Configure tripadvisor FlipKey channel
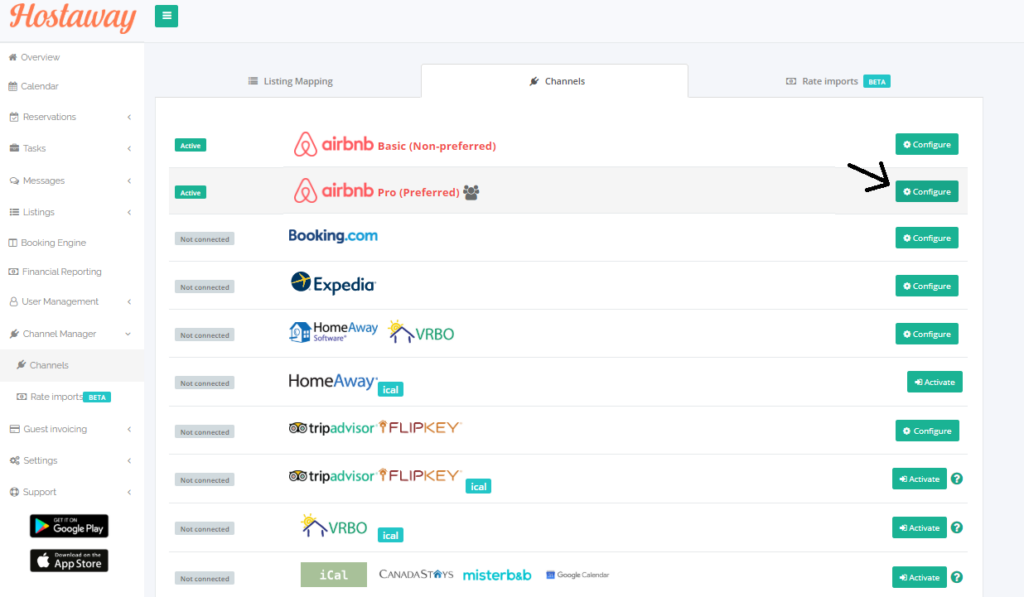1024x597 pixels. pos(927,430)
